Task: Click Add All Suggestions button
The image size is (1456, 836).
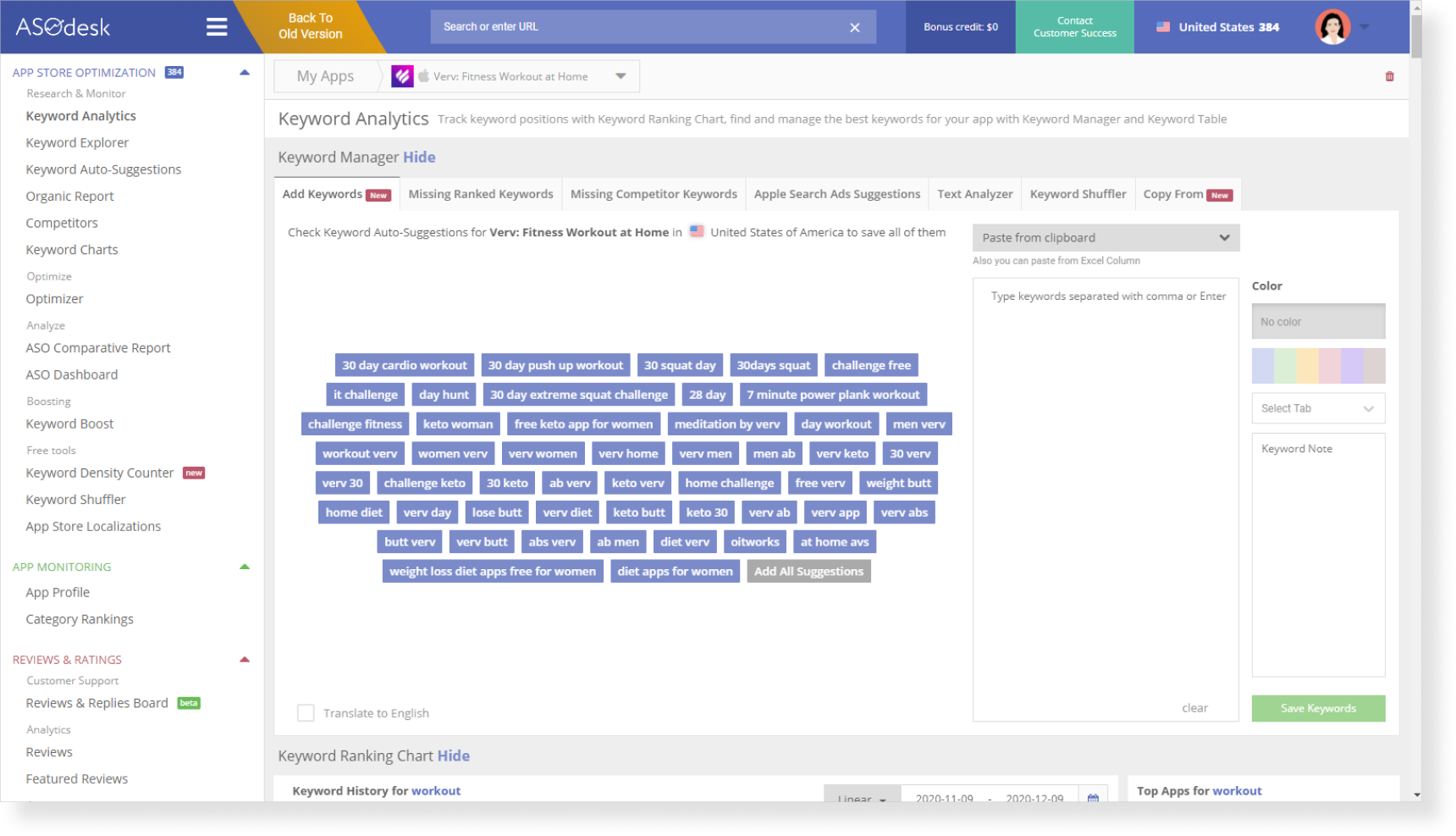Action: [808, 572]
